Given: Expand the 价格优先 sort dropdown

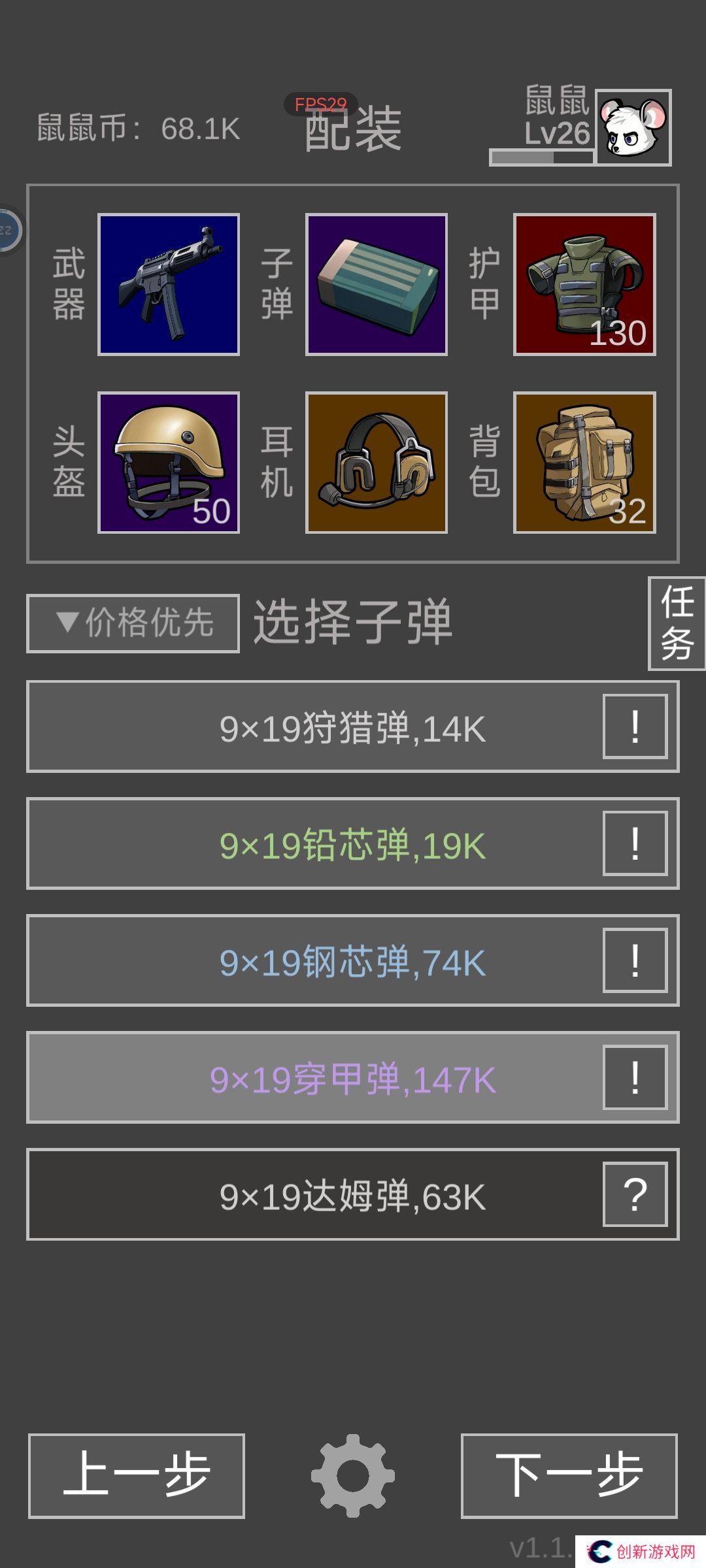Looking at the screenshot, I should (133, 623).
